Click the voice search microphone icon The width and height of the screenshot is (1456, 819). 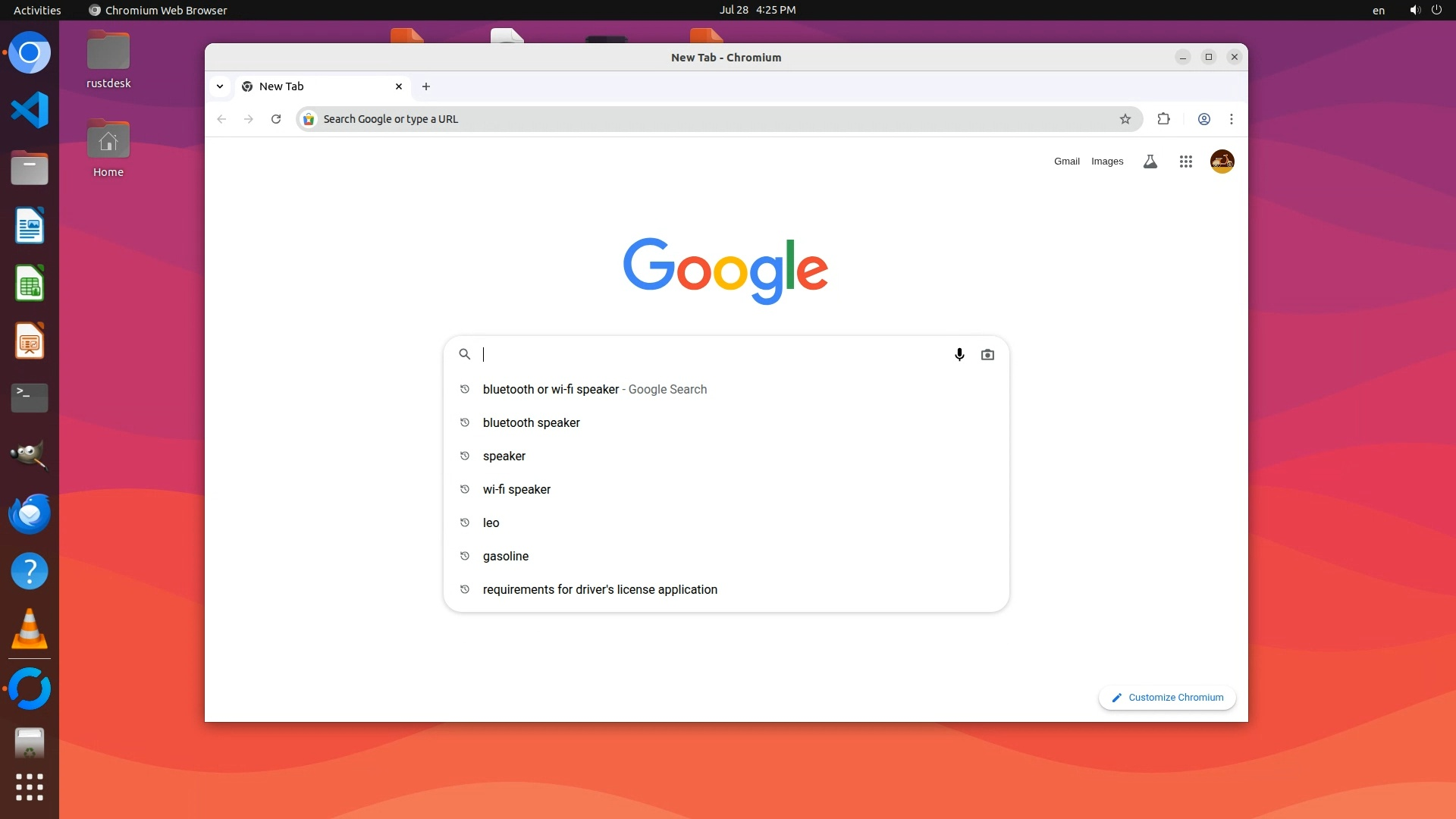959,354
